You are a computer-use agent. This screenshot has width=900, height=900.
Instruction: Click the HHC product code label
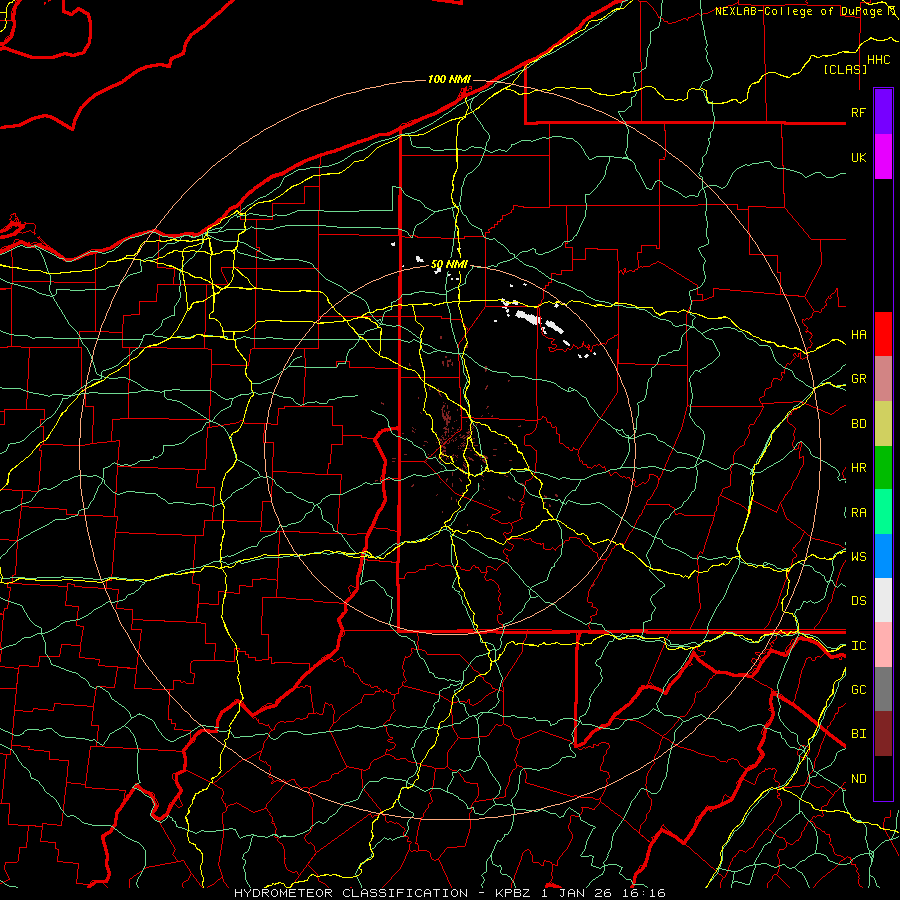pos(879,60)
